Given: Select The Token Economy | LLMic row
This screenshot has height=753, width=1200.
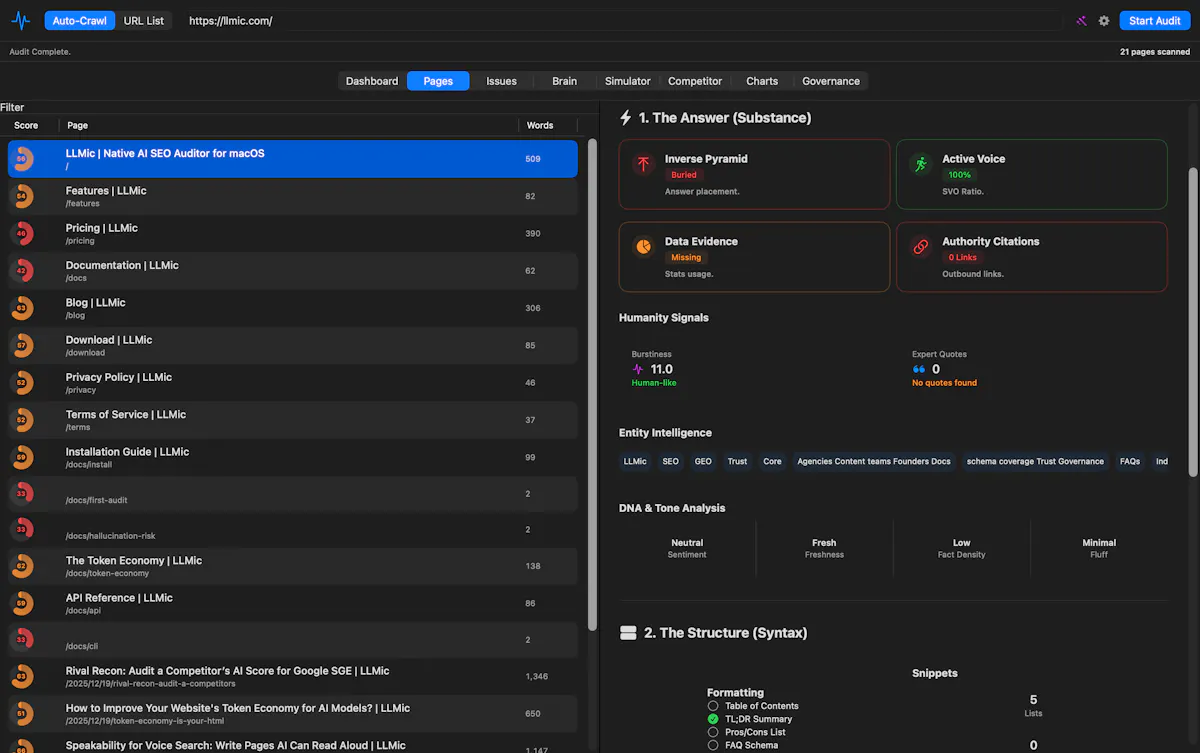Looking at the screenshot, I should pos(293,566).
